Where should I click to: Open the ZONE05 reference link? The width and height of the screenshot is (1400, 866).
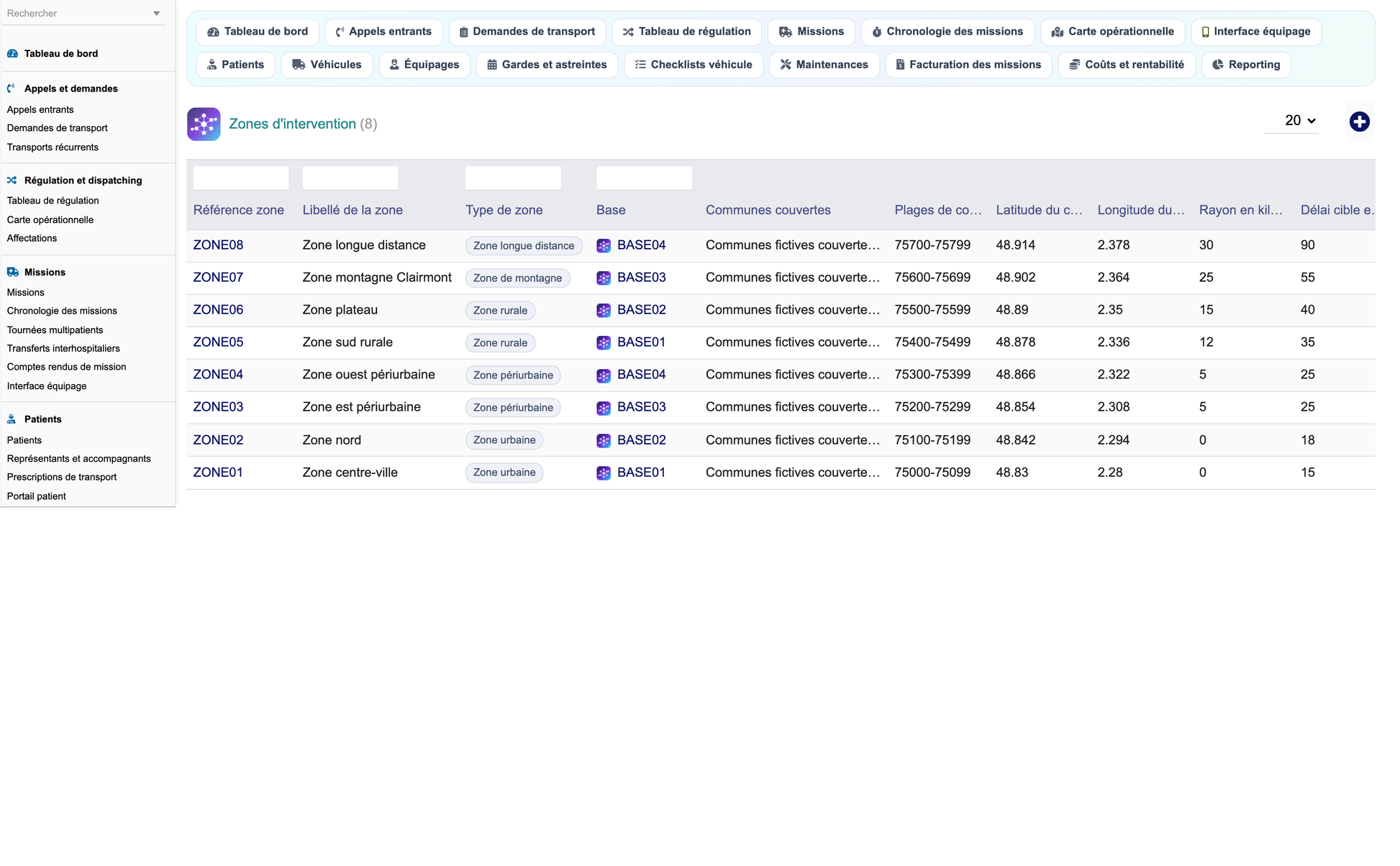coord(218,342)
